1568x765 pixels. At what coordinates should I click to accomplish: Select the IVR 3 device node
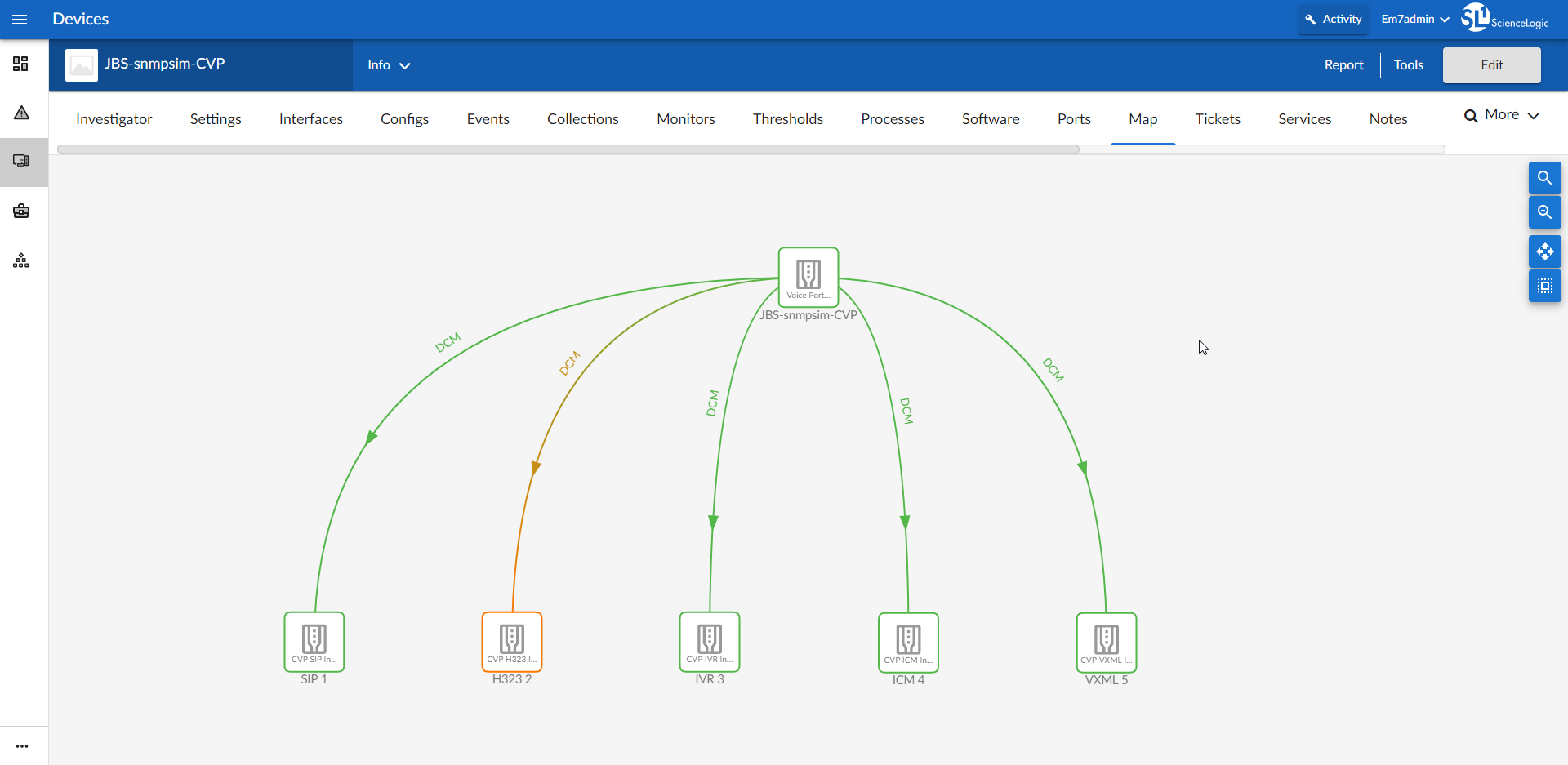pos(710,642)
